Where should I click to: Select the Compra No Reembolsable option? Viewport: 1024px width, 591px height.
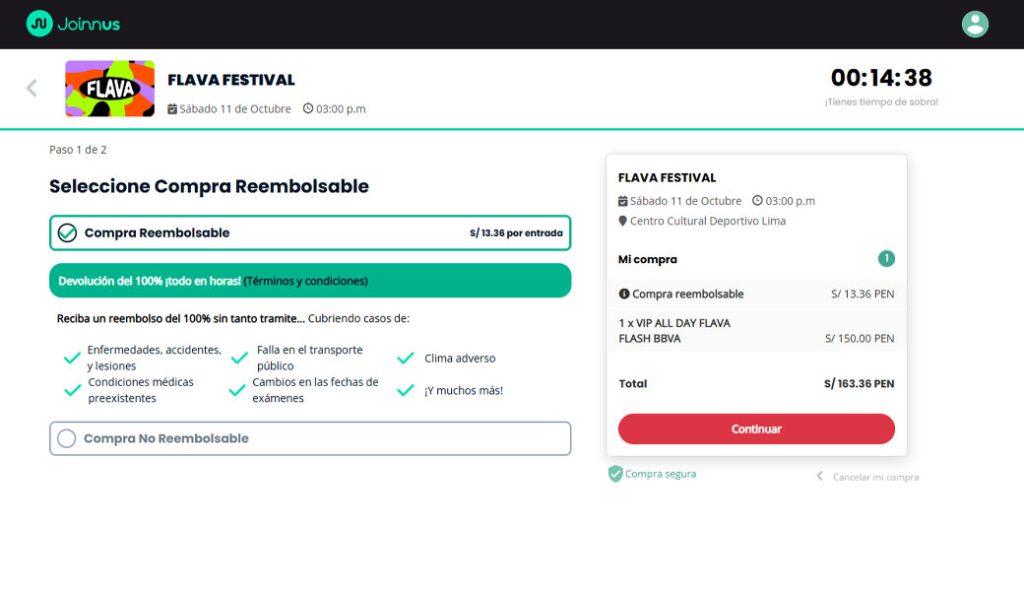point(310,438)
